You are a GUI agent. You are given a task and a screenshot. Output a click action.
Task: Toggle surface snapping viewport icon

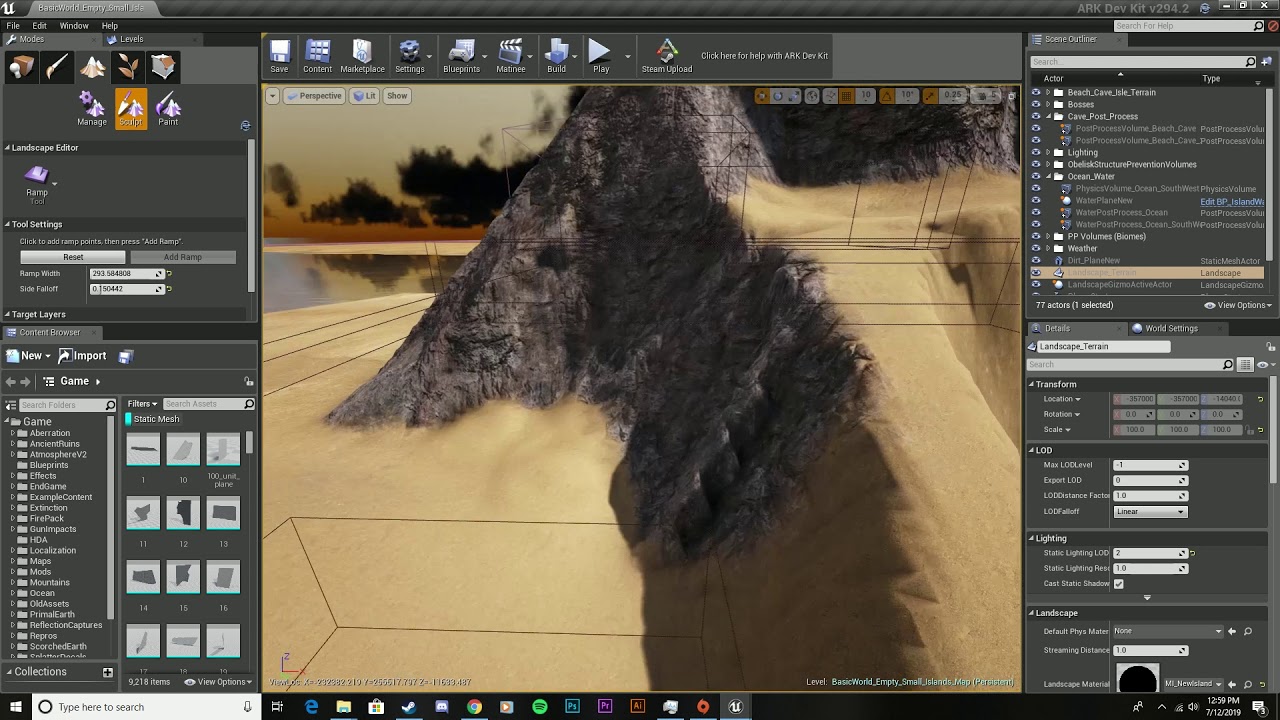coord(829,96)
